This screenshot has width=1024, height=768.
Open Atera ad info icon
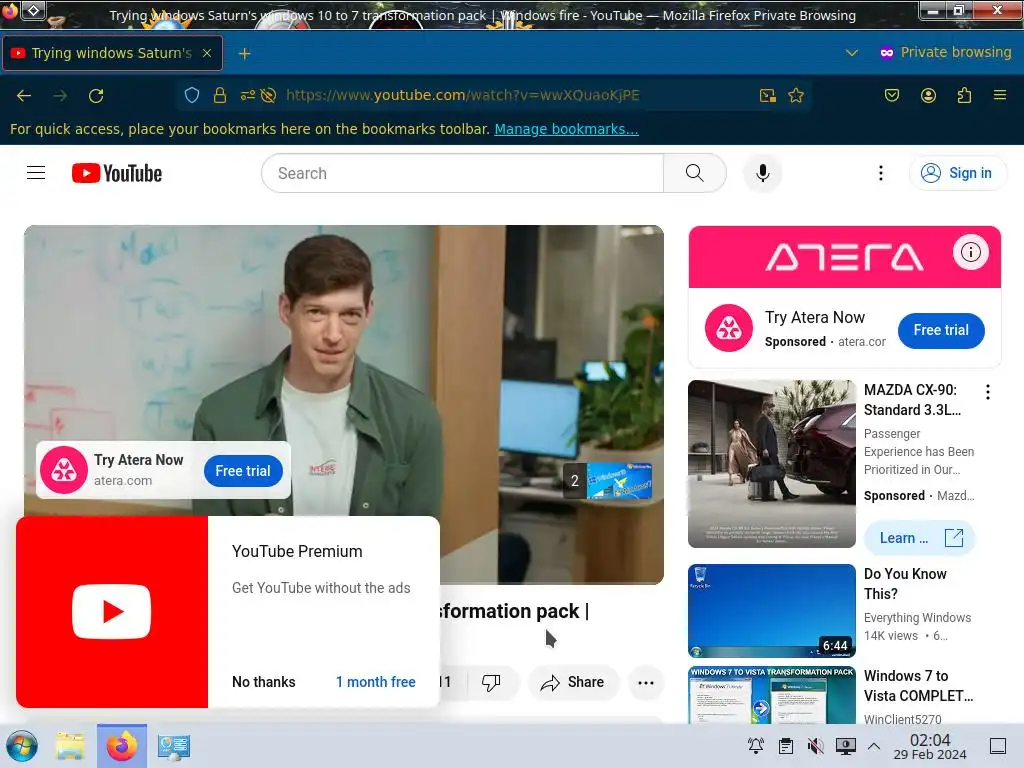(970, 252)
